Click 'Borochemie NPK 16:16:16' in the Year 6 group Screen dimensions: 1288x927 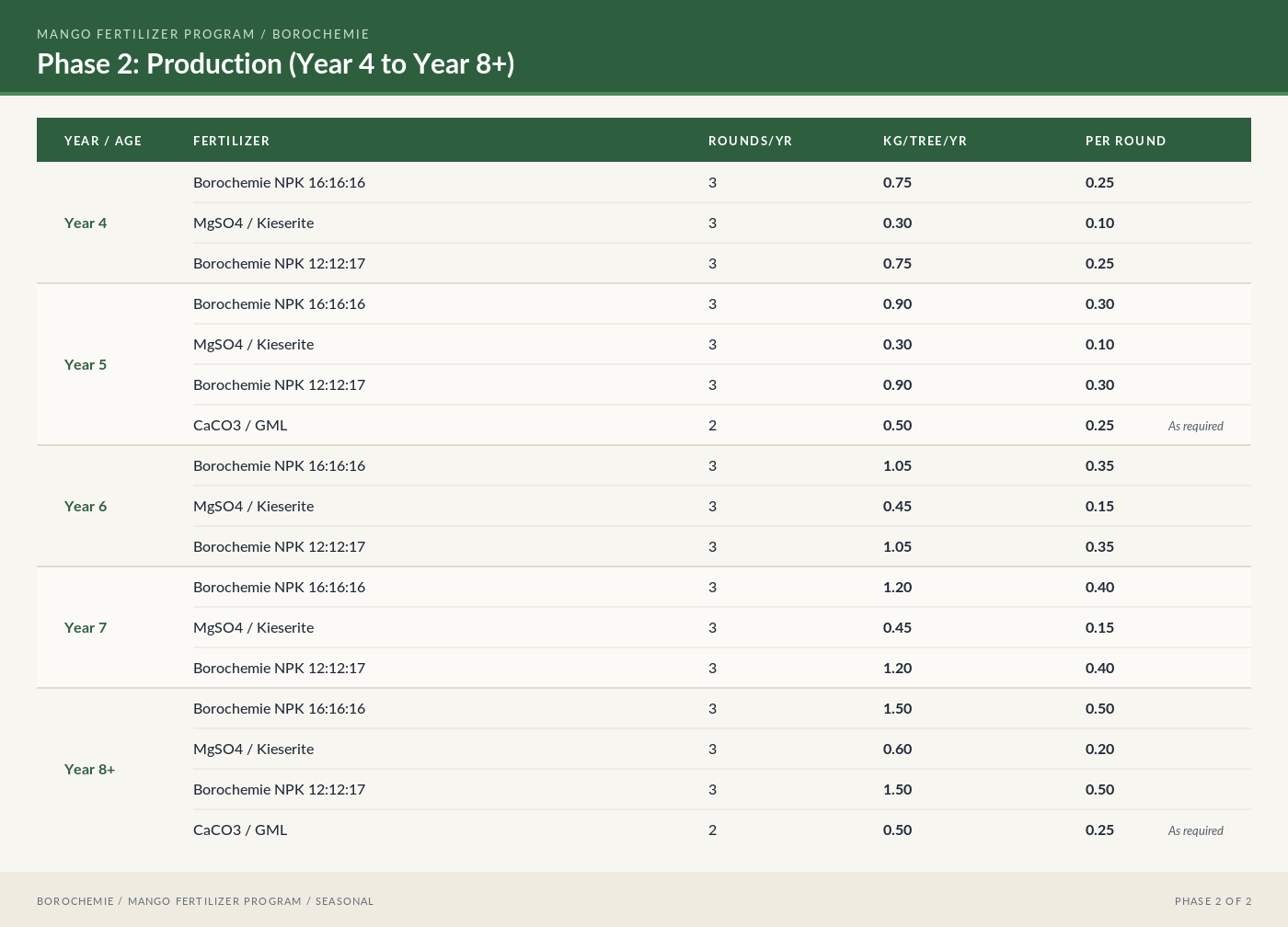pyautogui.click(x=280, y=465)
